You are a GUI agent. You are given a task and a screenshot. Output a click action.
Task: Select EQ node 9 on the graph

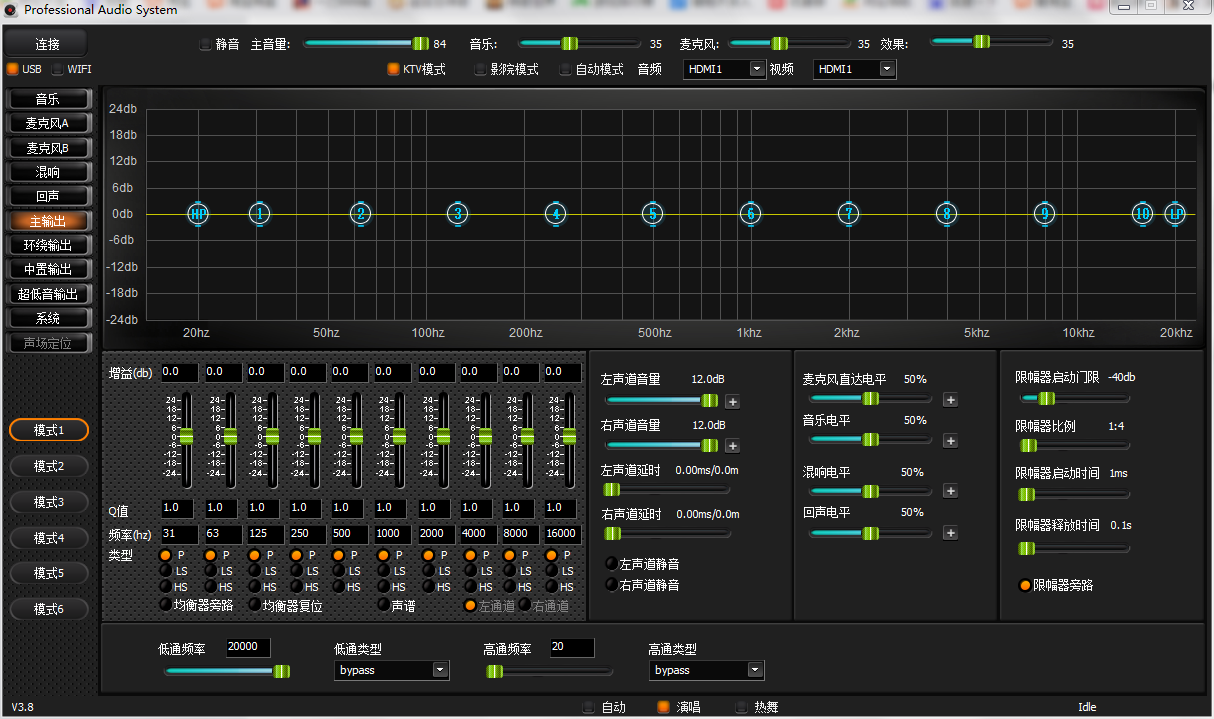(1044, 213)
